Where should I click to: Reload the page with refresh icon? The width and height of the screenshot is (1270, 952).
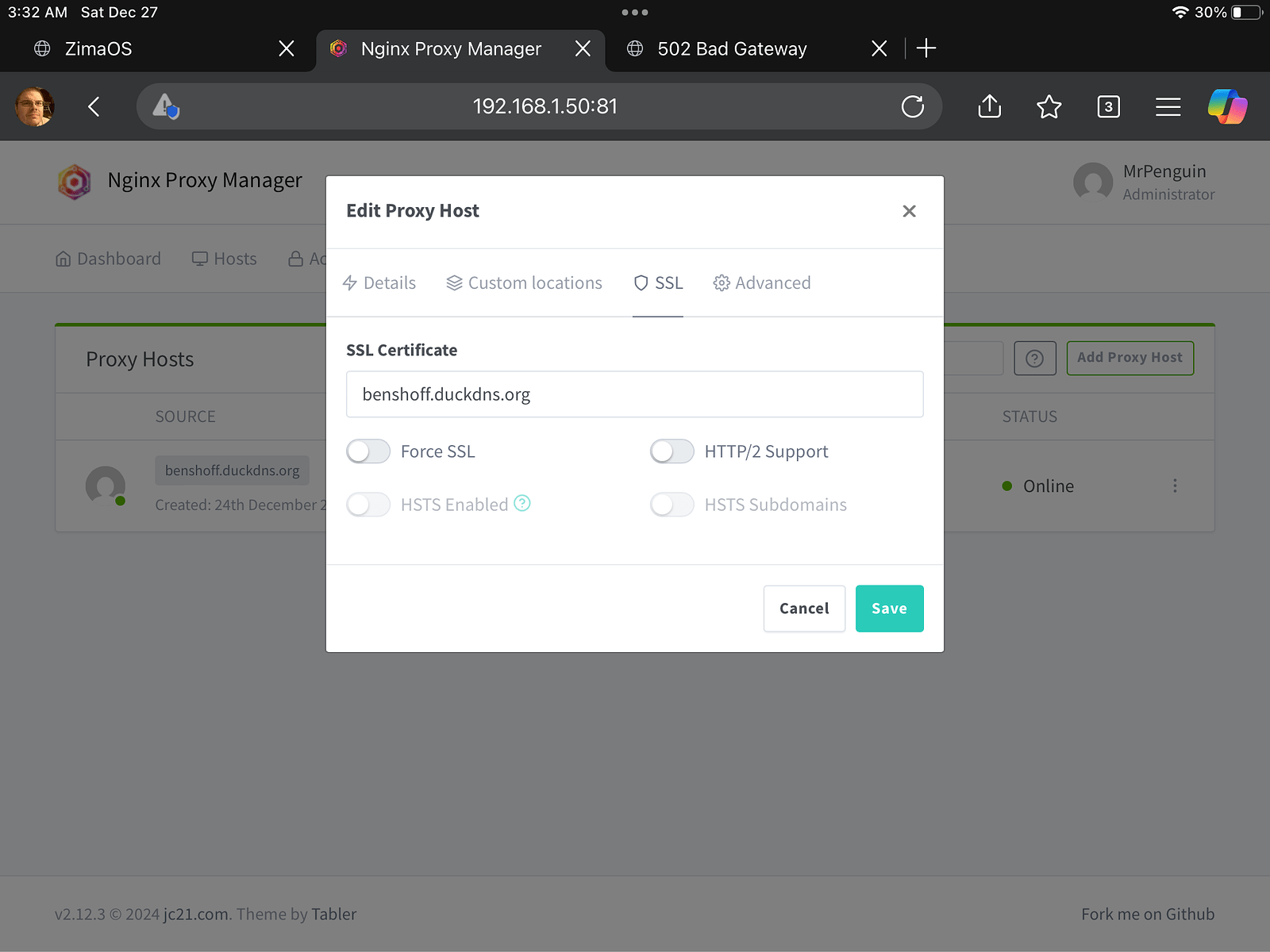(x=913, y=106)
